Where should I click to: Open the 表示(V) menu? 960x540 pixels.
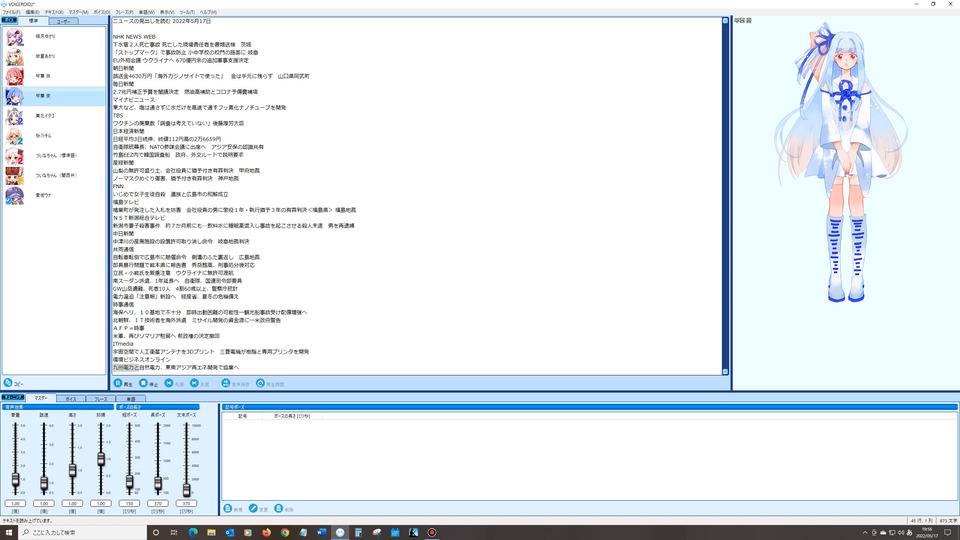coord(167,12)
